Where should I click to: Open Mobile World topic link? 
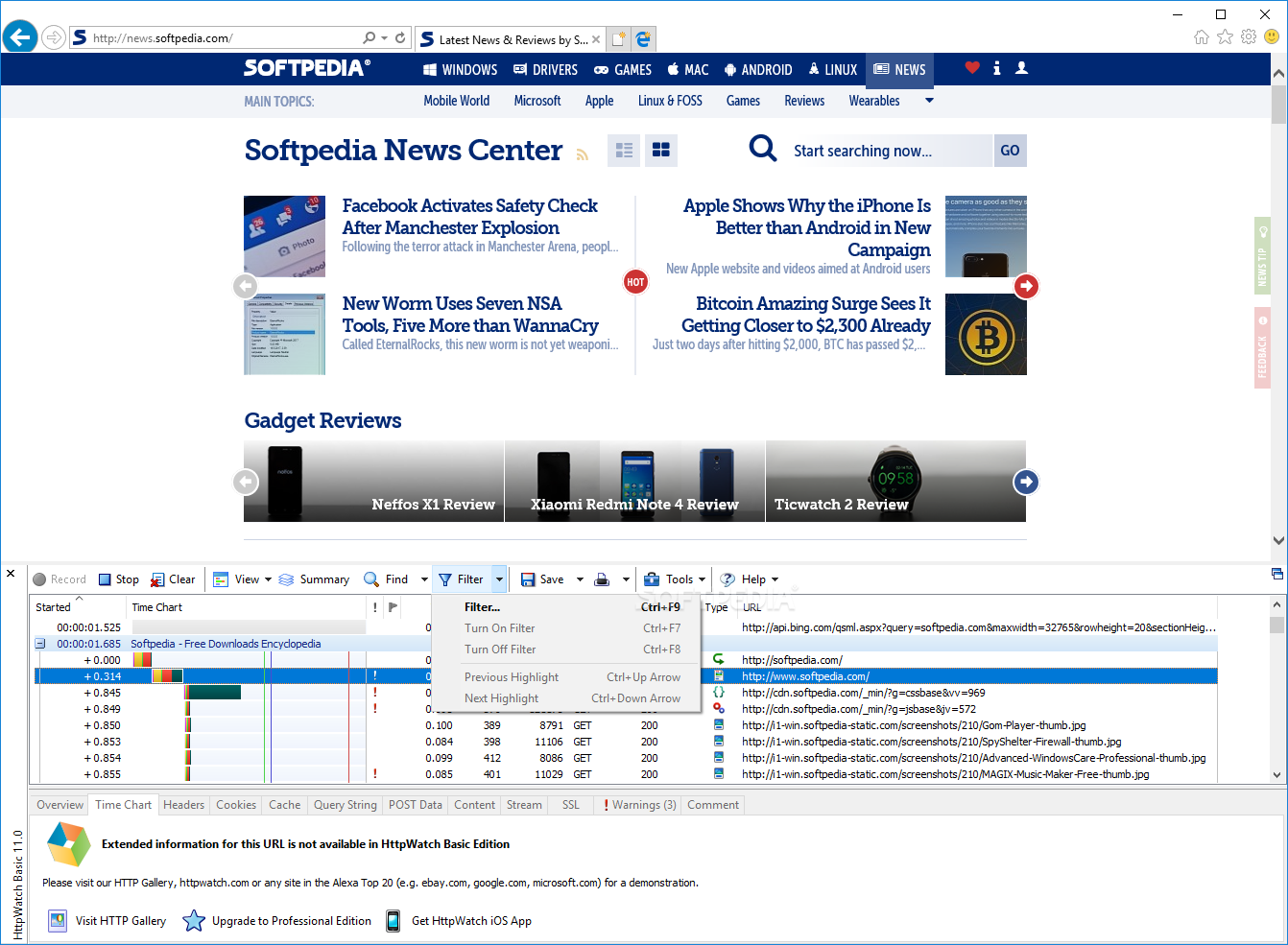(x=457, y=101)
